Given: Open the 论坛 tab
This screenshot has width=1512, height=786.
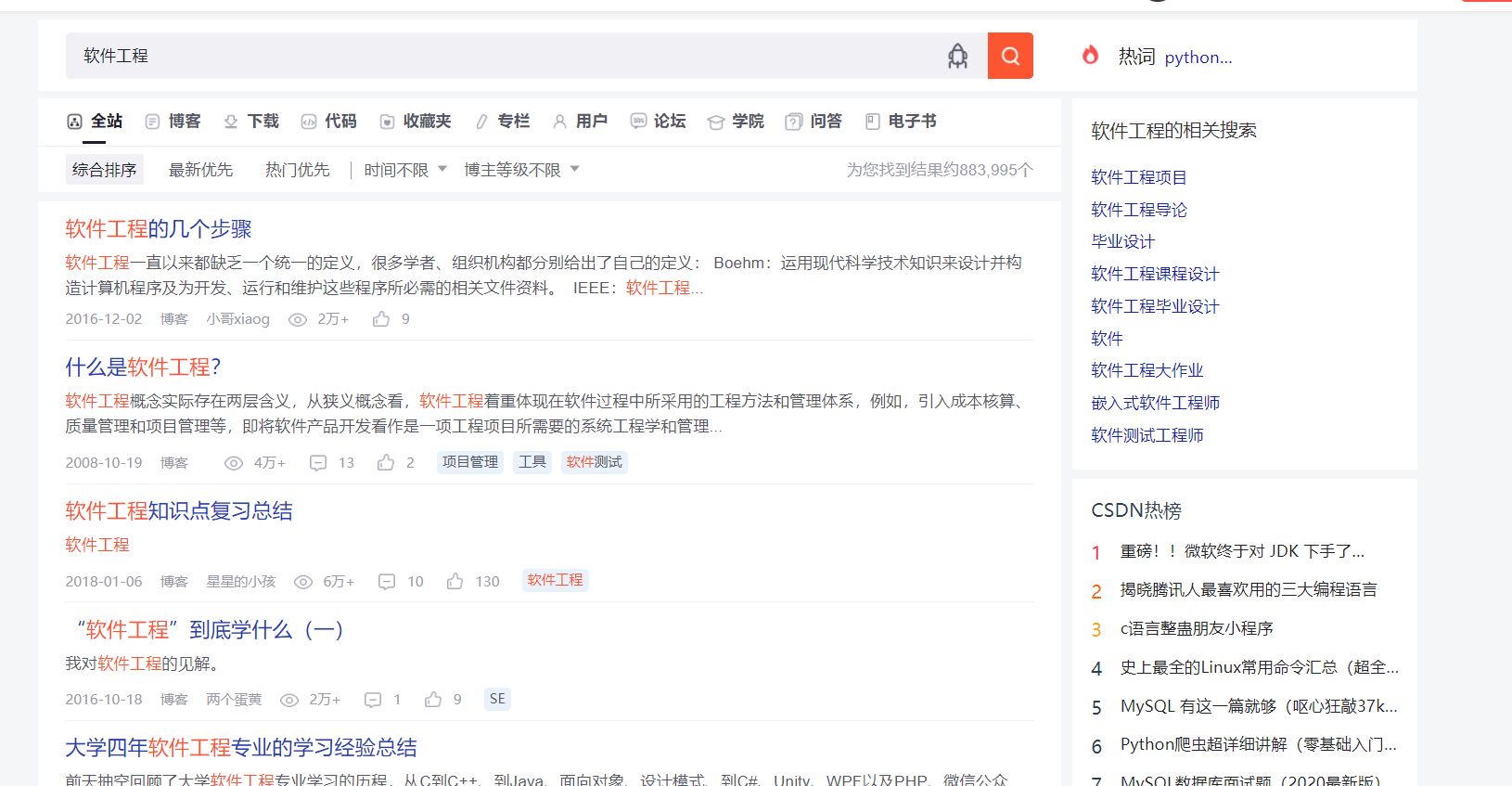Looking at the screenshot, I should click(658, 122).
